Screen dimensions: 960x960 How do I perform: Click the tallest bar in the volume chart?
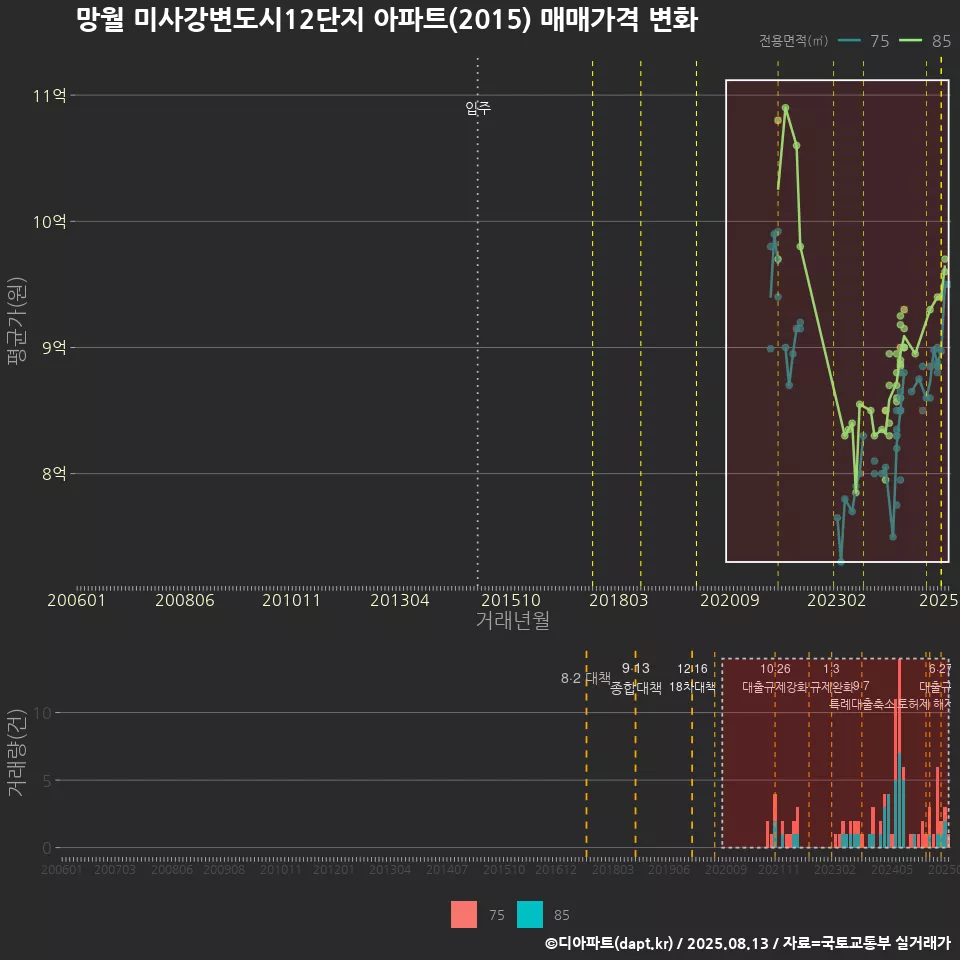(x=899, y=754)
